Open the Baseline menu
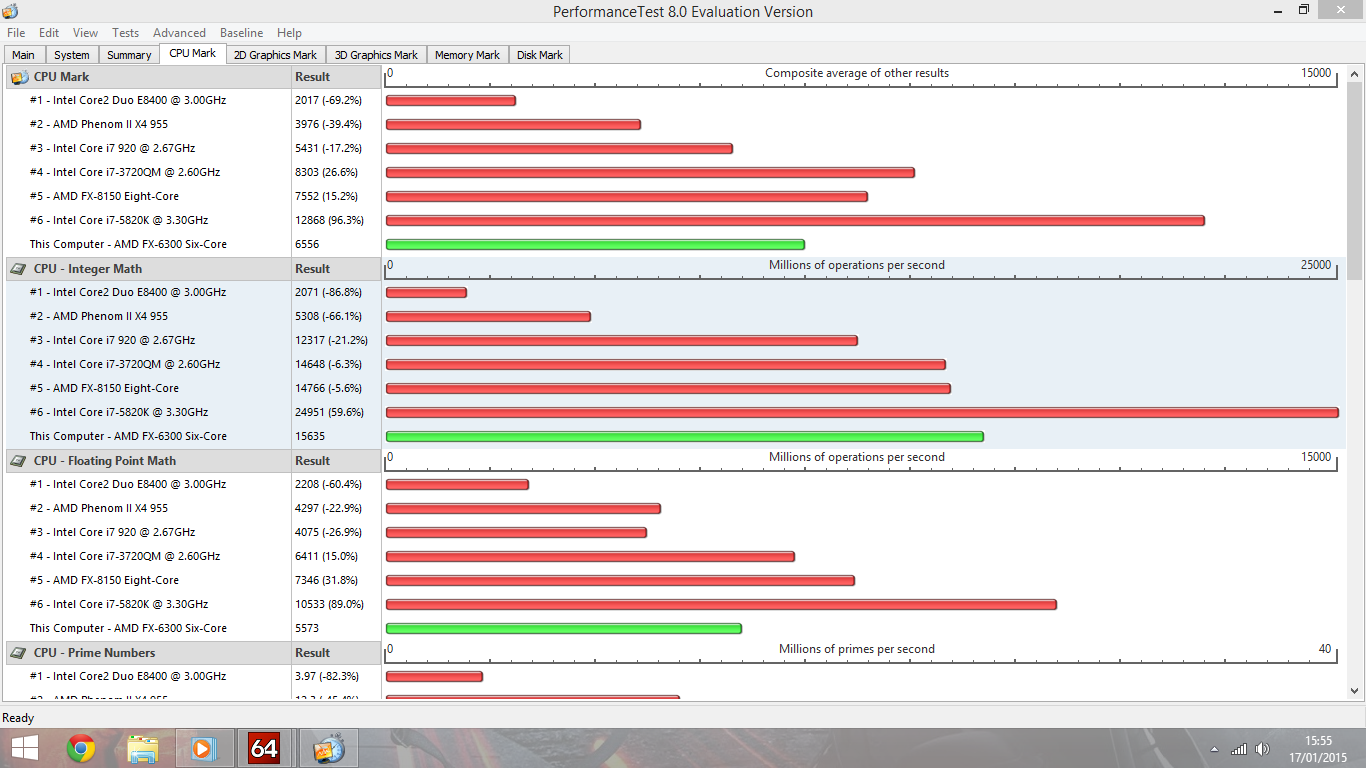This screenshot has width=1366, height=768. 241,33
